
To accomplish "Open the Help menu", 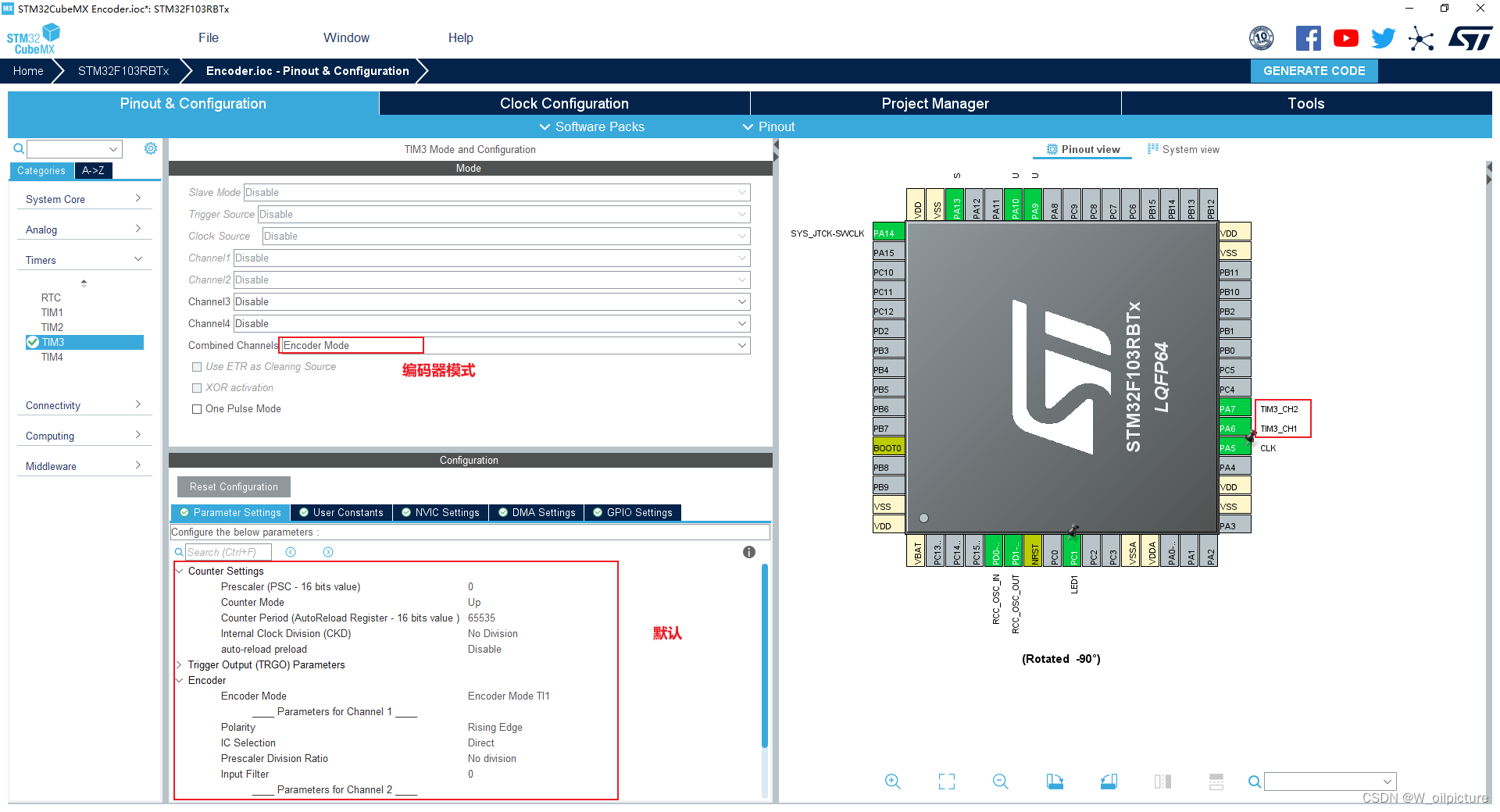I will point(461,37).
